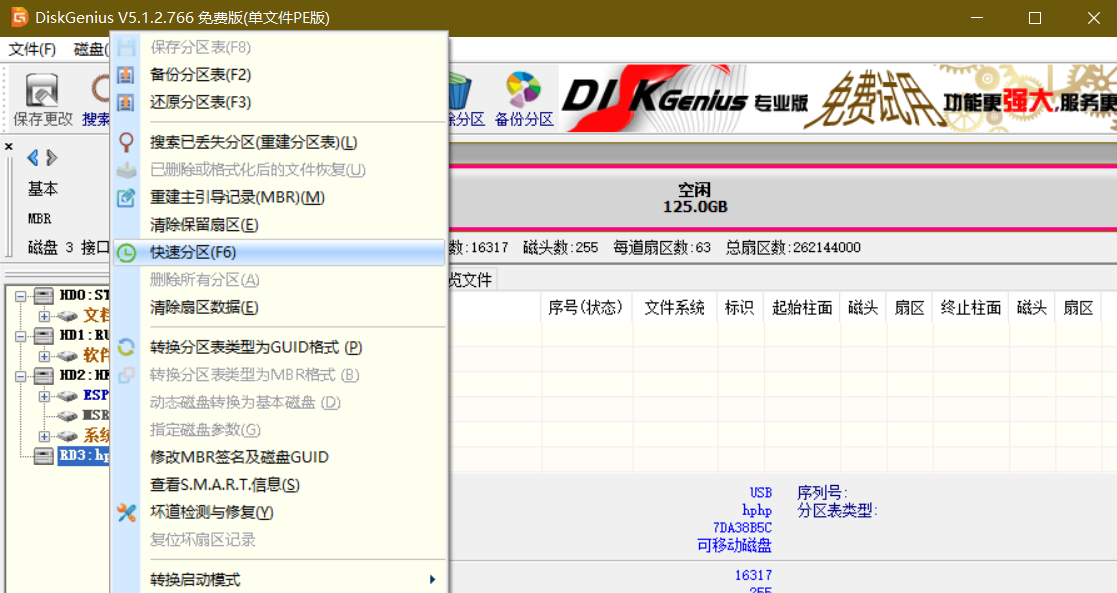
Task: Click the green 快速分区 clock icon
Action: [126, 253]
